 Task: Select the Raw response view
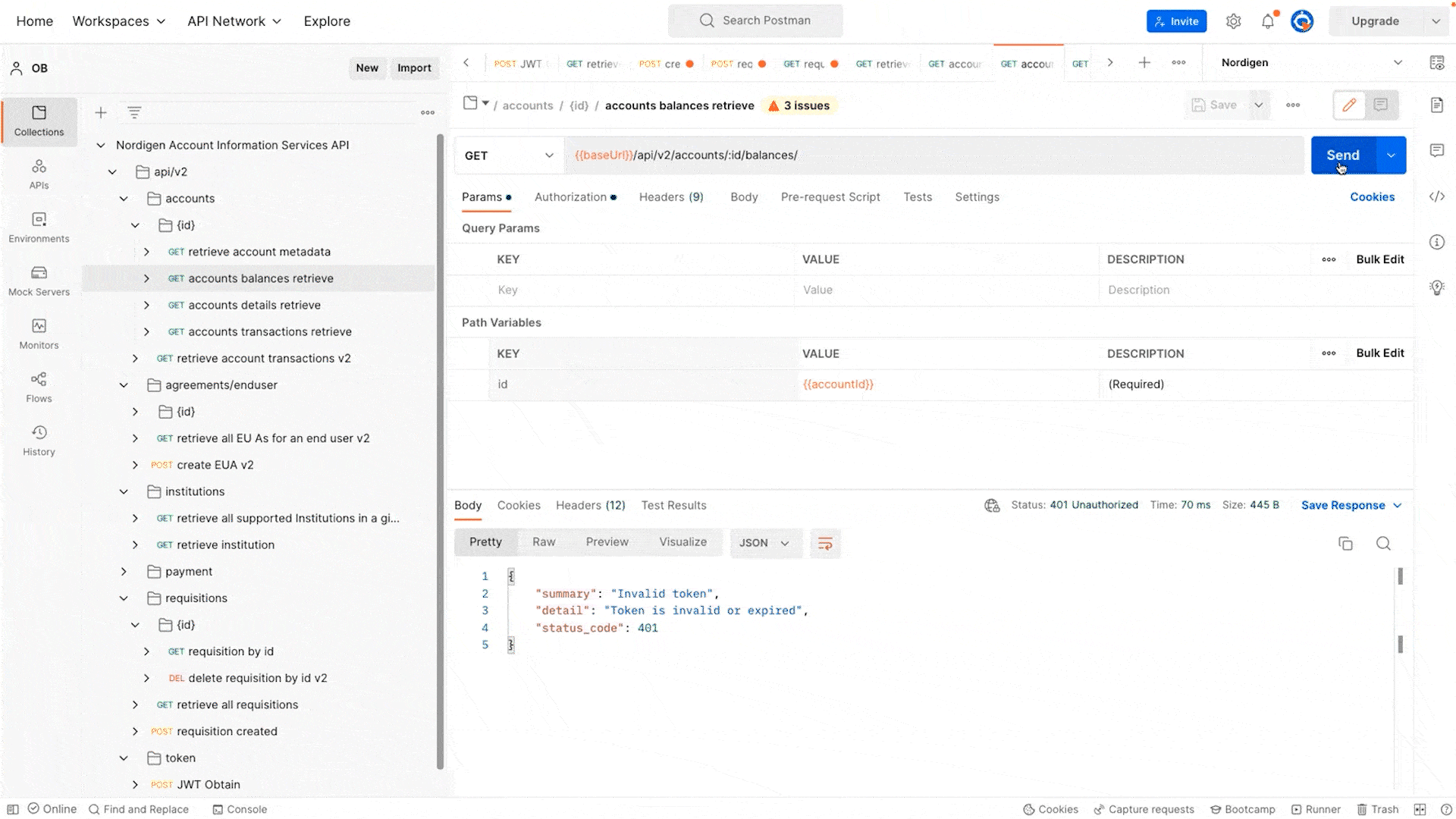(x=544, y=542)
